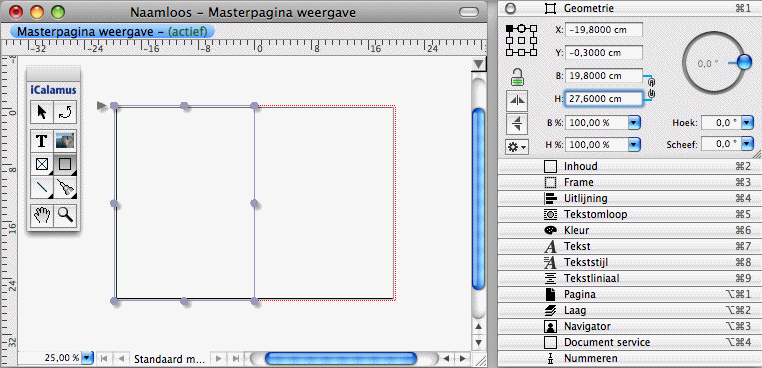Select the hand pan tool
762x368 pixels.
point(42,215)
